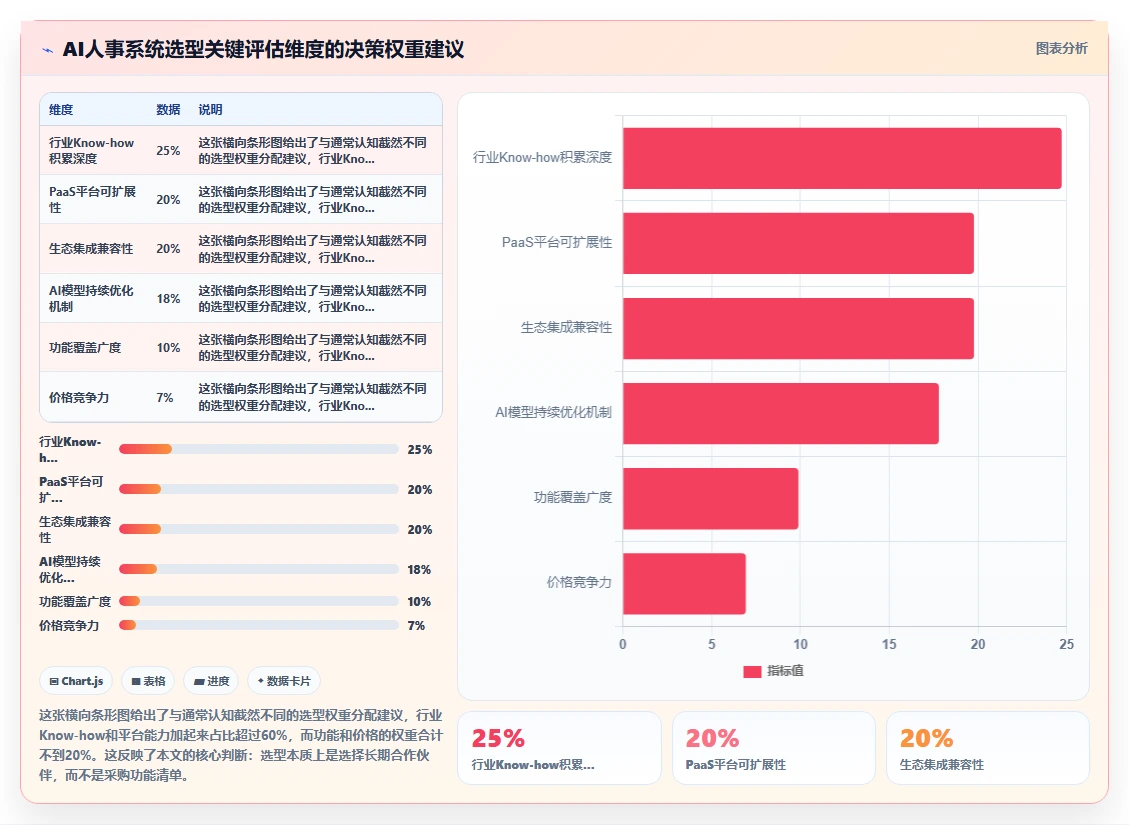Click the PaaS平台可扩展性 chart axis label
The width and height of the screenshot is (1129, 825).
(557, 243)
